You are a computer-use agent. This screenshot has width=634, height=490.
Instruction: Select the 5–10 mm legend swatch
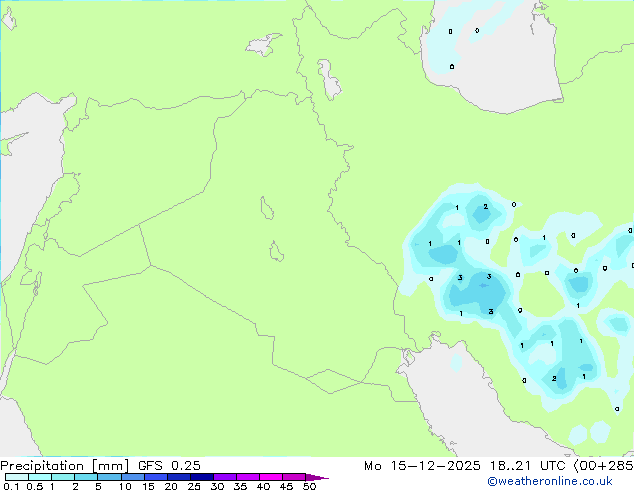pyautogui.click(x=109, y=477)
